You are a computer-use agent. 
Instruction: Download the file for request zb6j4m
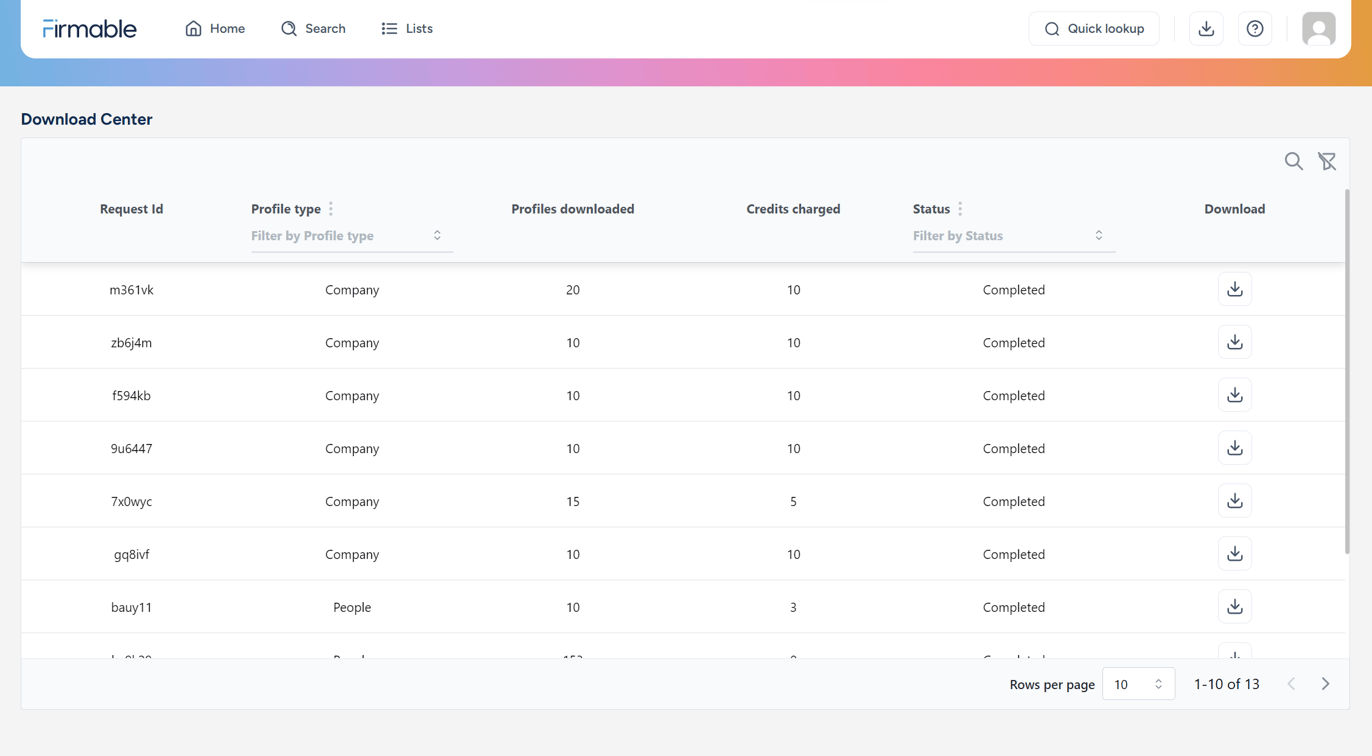point(1235,342)
